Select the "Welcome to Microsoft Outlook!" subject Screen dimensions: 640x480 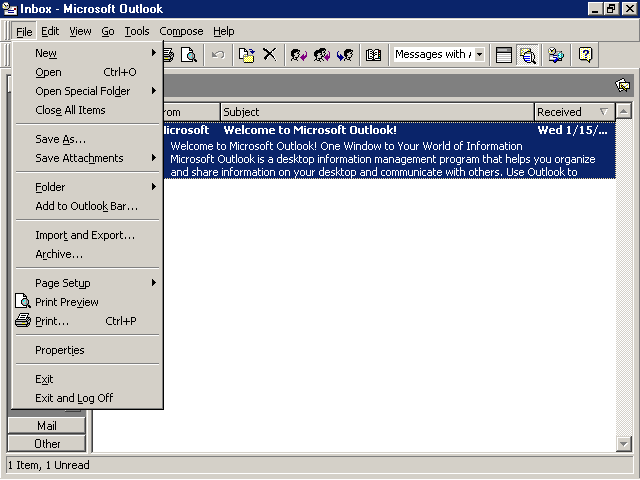click(310, 130)
